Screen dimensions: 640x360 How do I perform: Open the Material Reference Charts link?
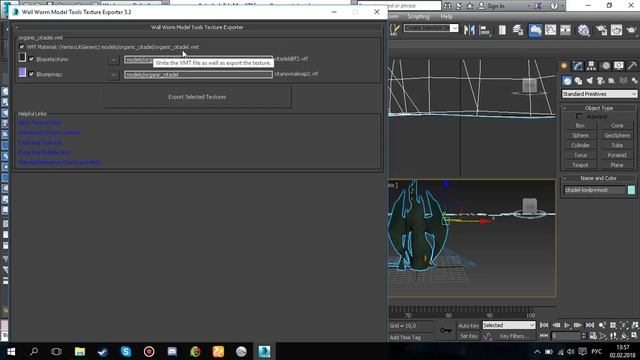click(59, 162)
